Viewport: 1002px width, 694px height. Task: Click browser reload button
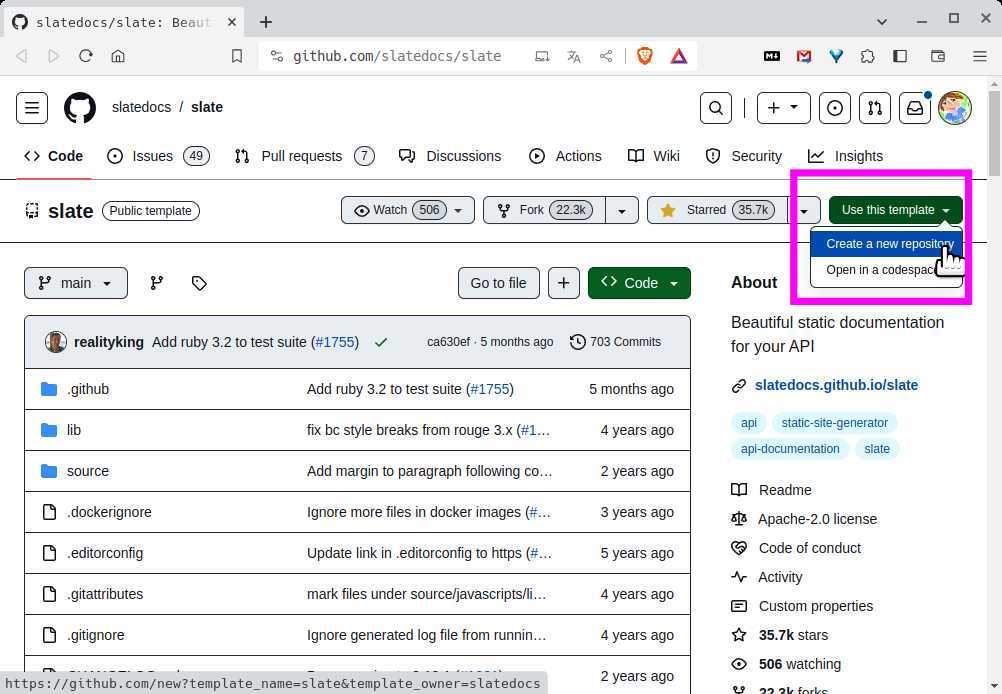point(86,56)
